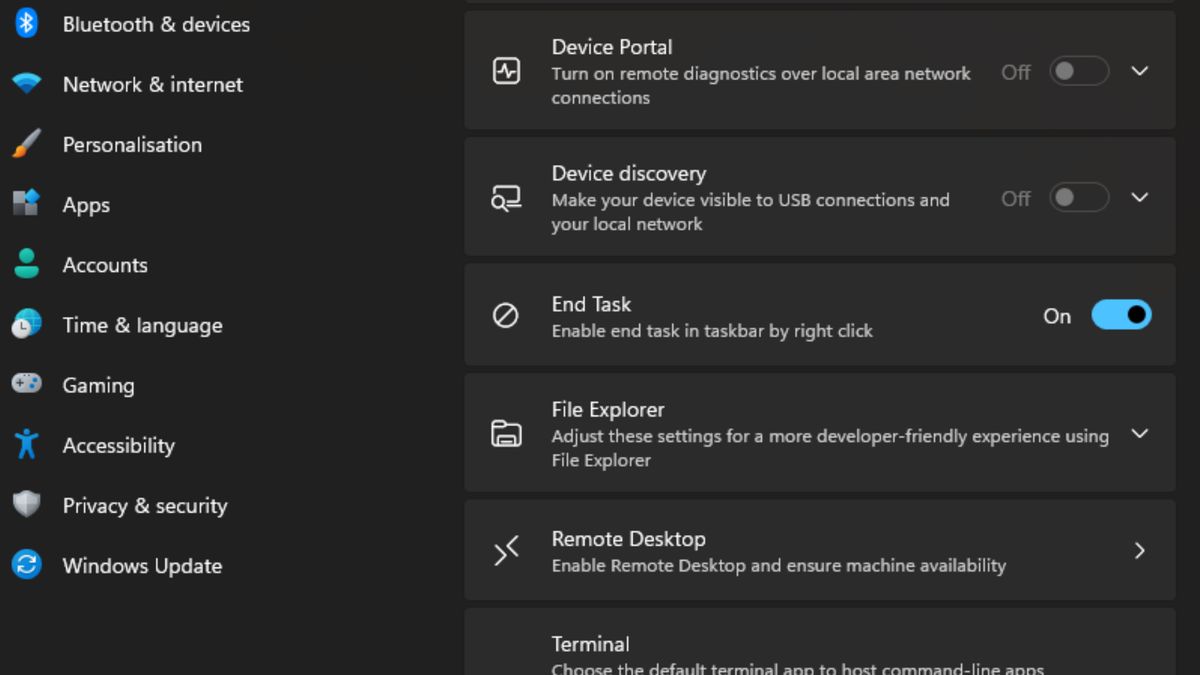Enable the Device Portal toggle
This screenshot has height=675, width=1200.
click(x=1078, y=71)
